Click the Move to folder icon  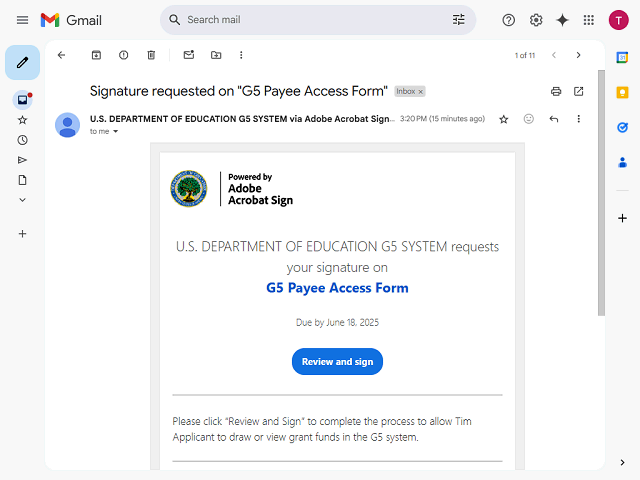click(x=216, y=55)
